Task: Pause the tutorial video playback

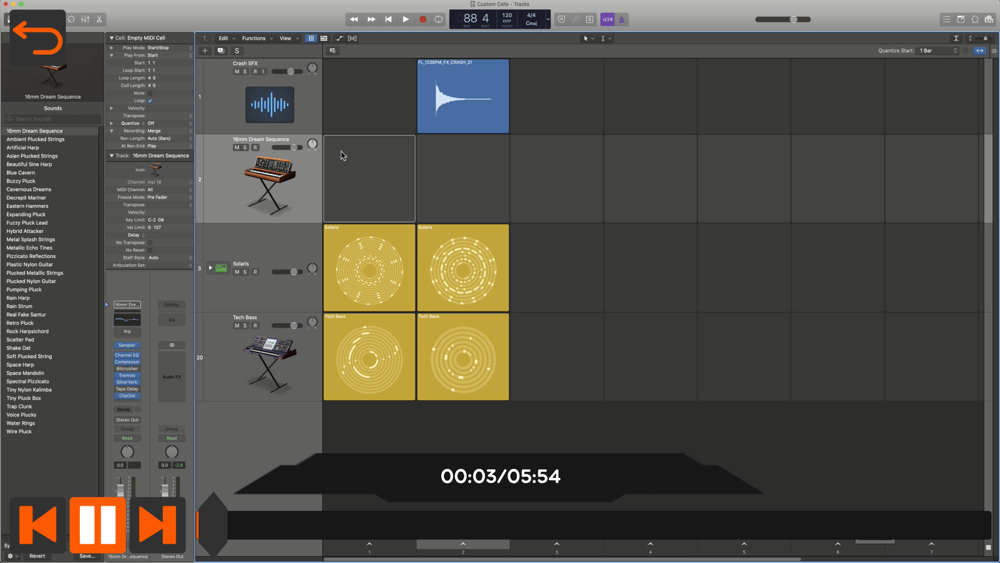Action: (x=98, y=525)
